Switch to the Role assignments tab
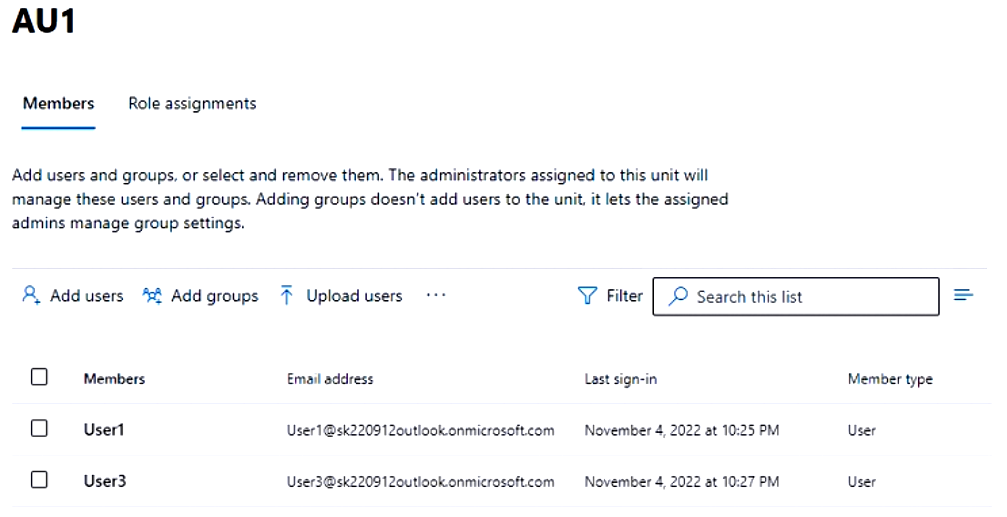 click(192, 103)
